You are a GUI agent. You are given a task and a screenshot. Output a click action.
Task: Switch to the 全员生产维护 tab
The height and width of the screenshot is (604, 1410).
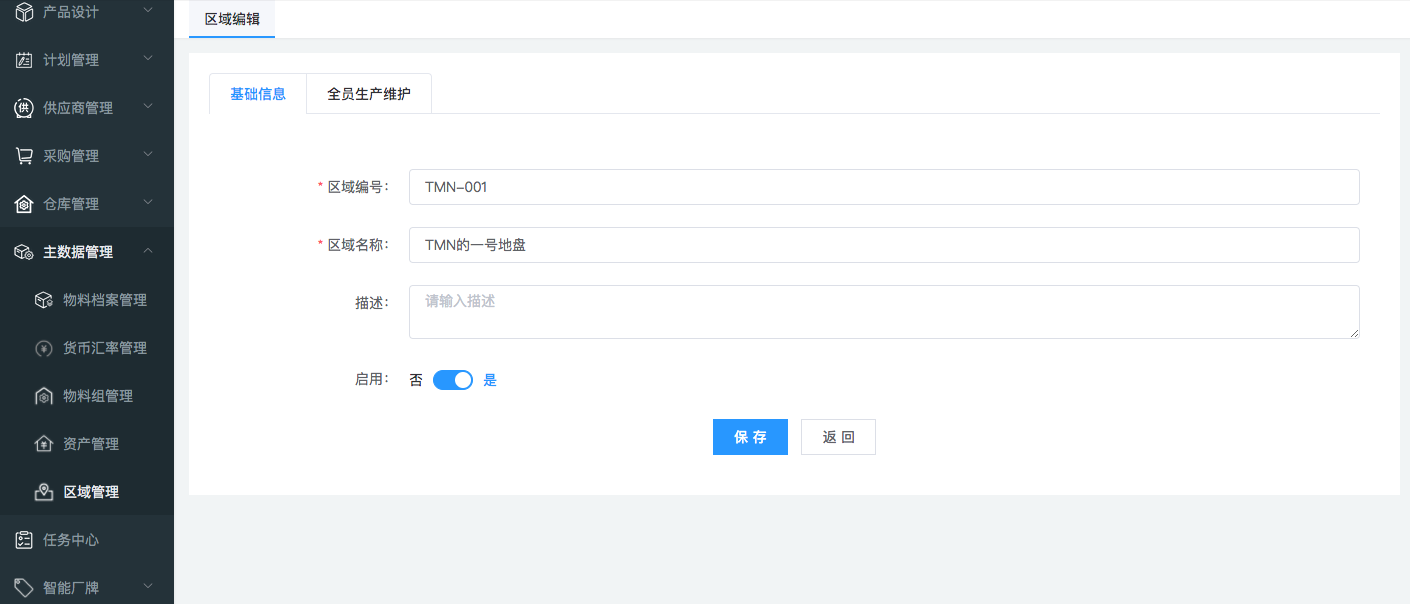[x=368, y=94]
